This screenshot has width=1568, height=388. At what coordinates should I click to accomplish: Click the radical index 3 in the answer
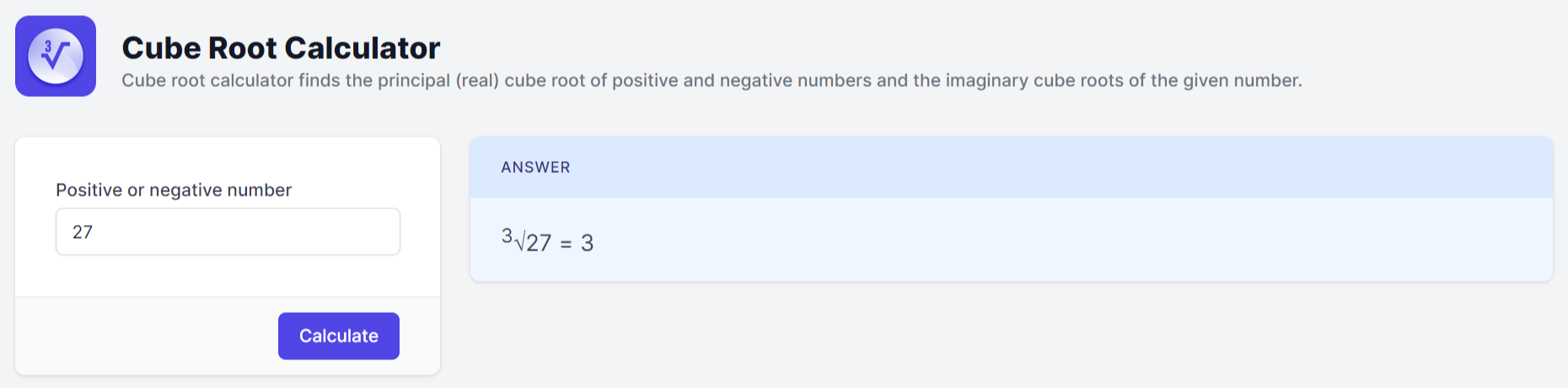point(507,236)
